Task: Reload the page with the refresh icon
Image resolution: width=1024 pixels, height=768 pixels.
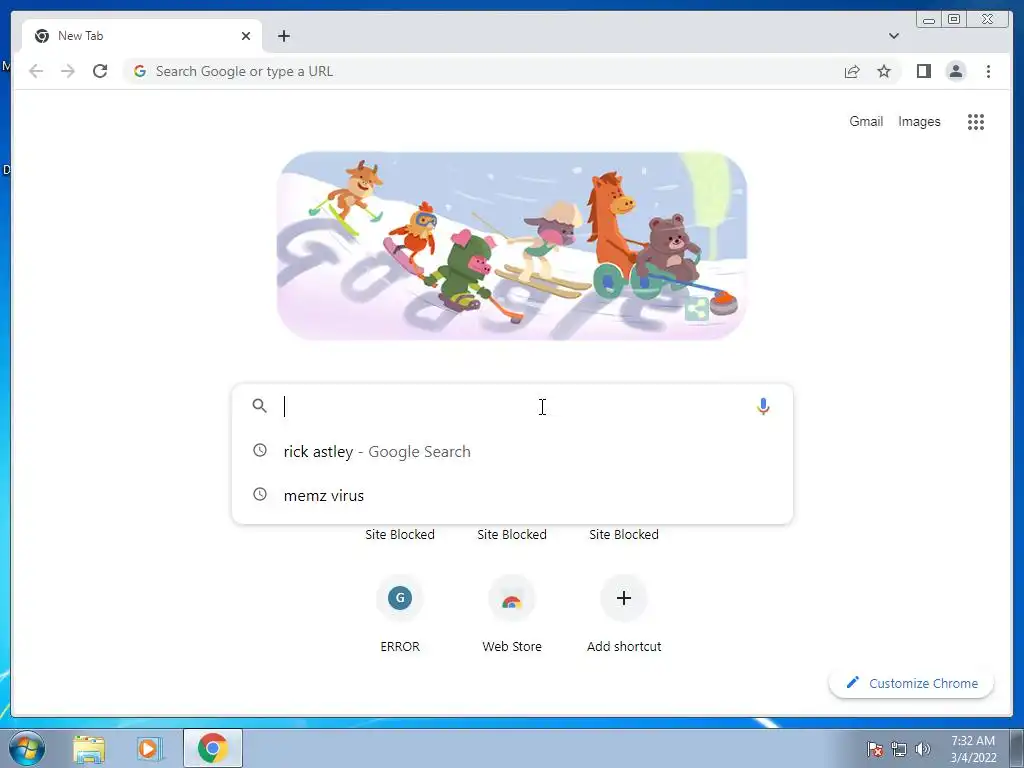Action: [x=100, y=71]
